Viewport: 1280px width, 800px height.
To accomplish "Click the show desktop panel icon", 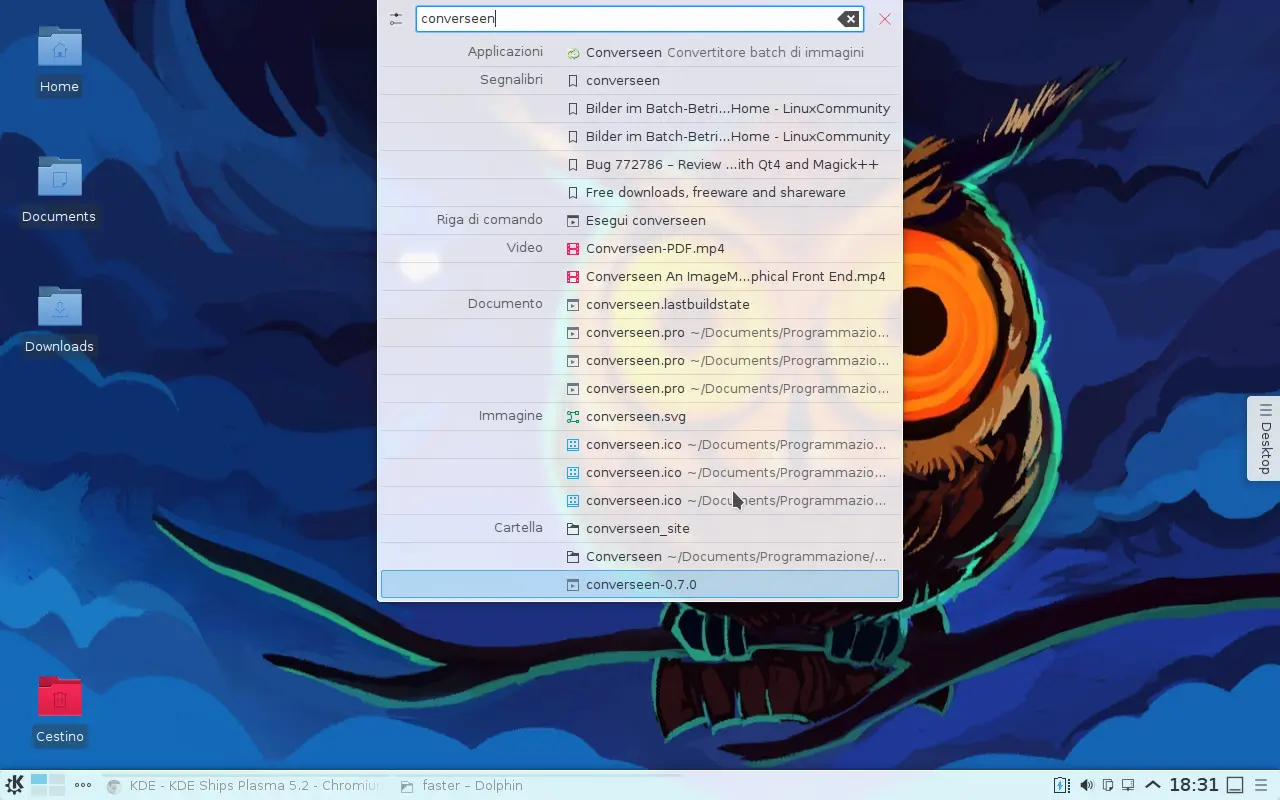I will coord(1235,785).
